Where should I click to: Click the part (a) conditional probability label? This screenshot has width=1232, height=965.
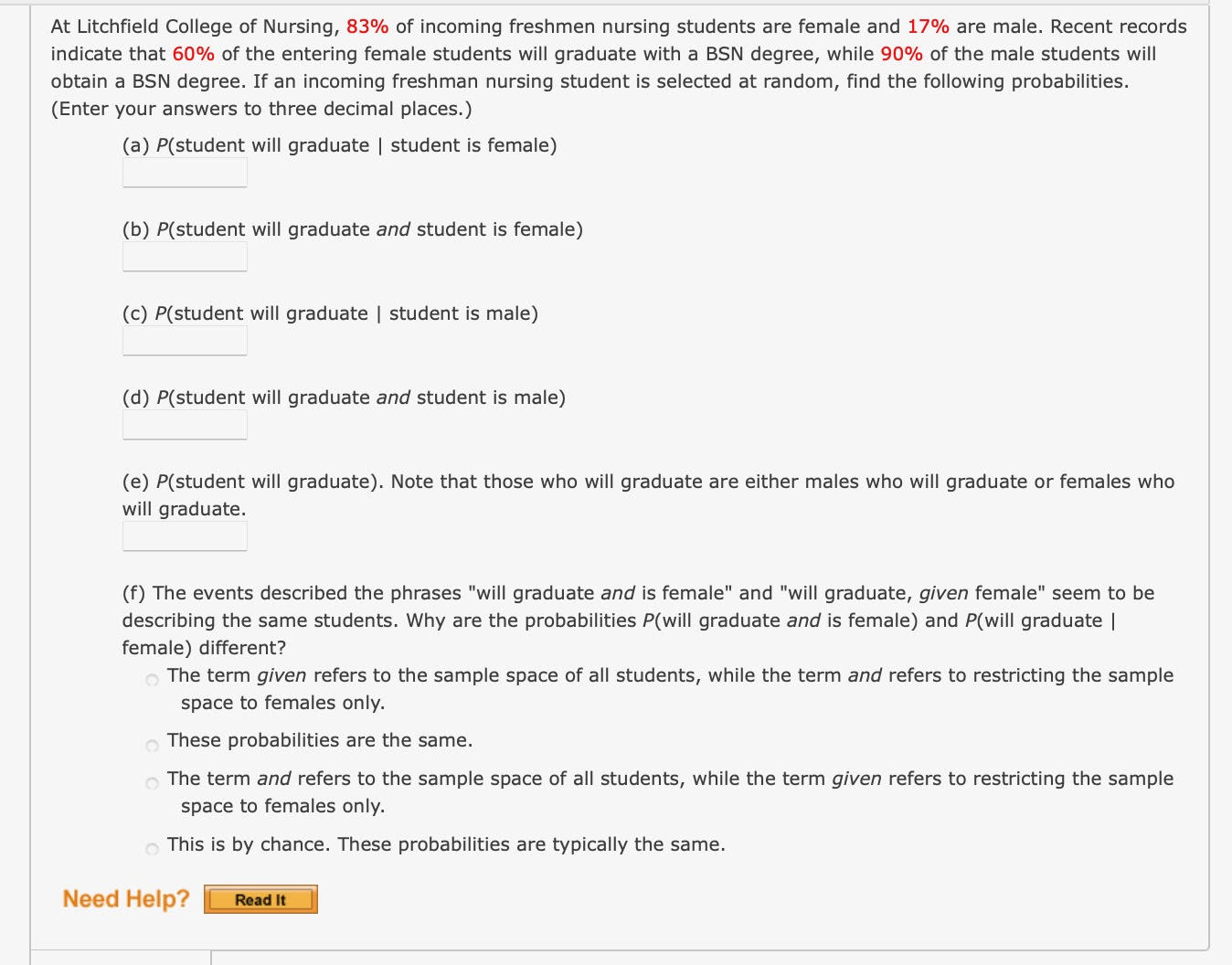click(339, 144)
